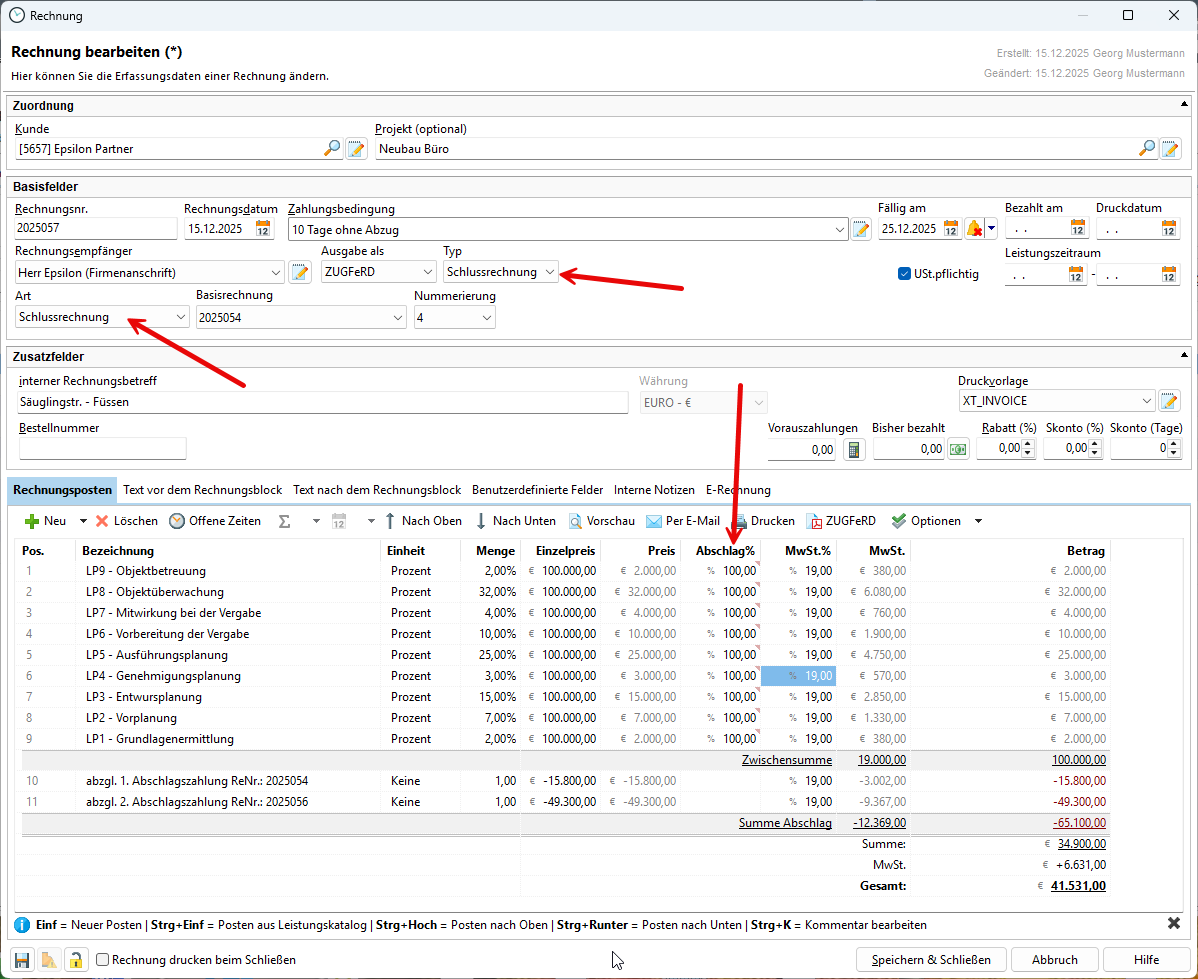Click into the Bestellnummer input field
1198x979 pixels.
(x=102, y=449)
